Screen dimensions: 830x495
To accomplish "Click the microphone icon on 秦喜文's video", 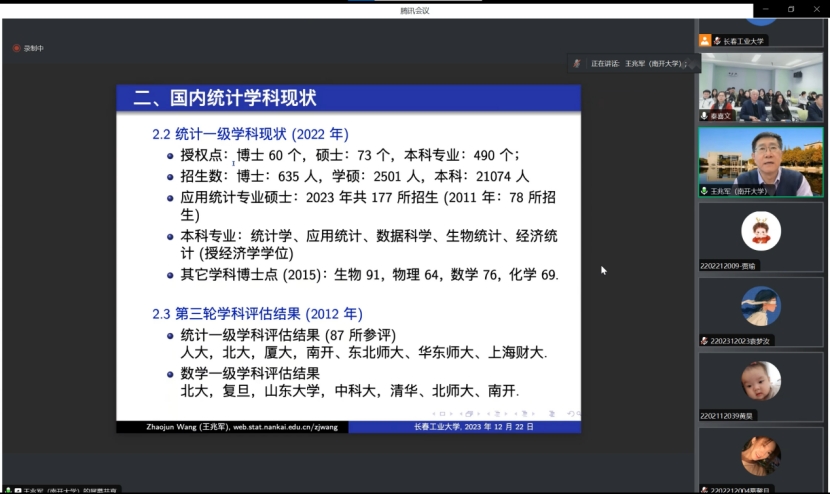I will click(x=705, y=116).
